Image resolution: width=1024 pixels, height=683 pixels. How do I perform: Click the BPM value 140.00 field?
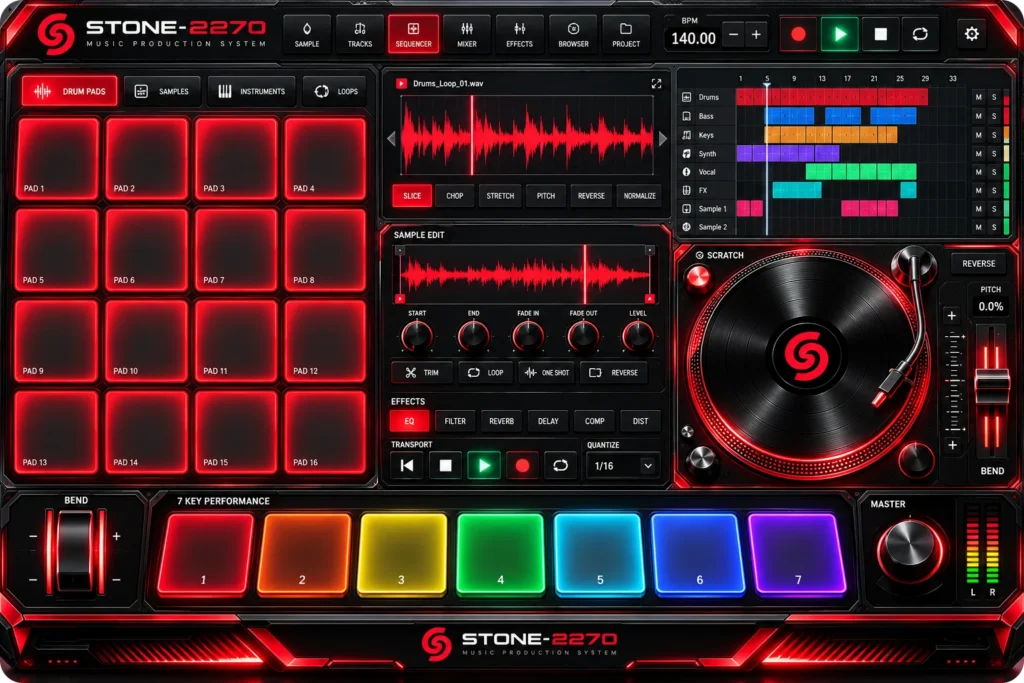(694, 39)
